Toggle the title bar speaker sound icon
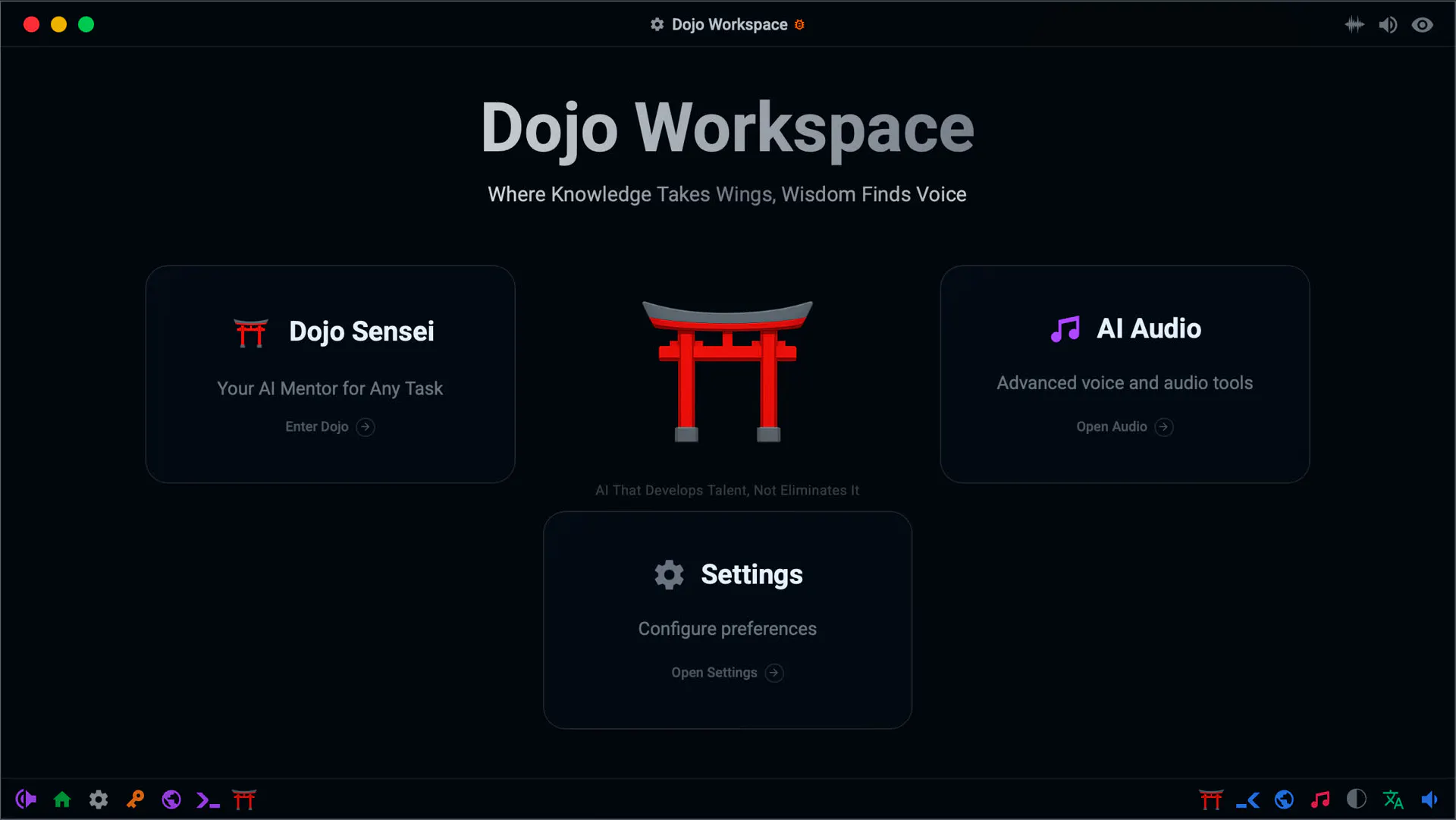 (1388, 25)
